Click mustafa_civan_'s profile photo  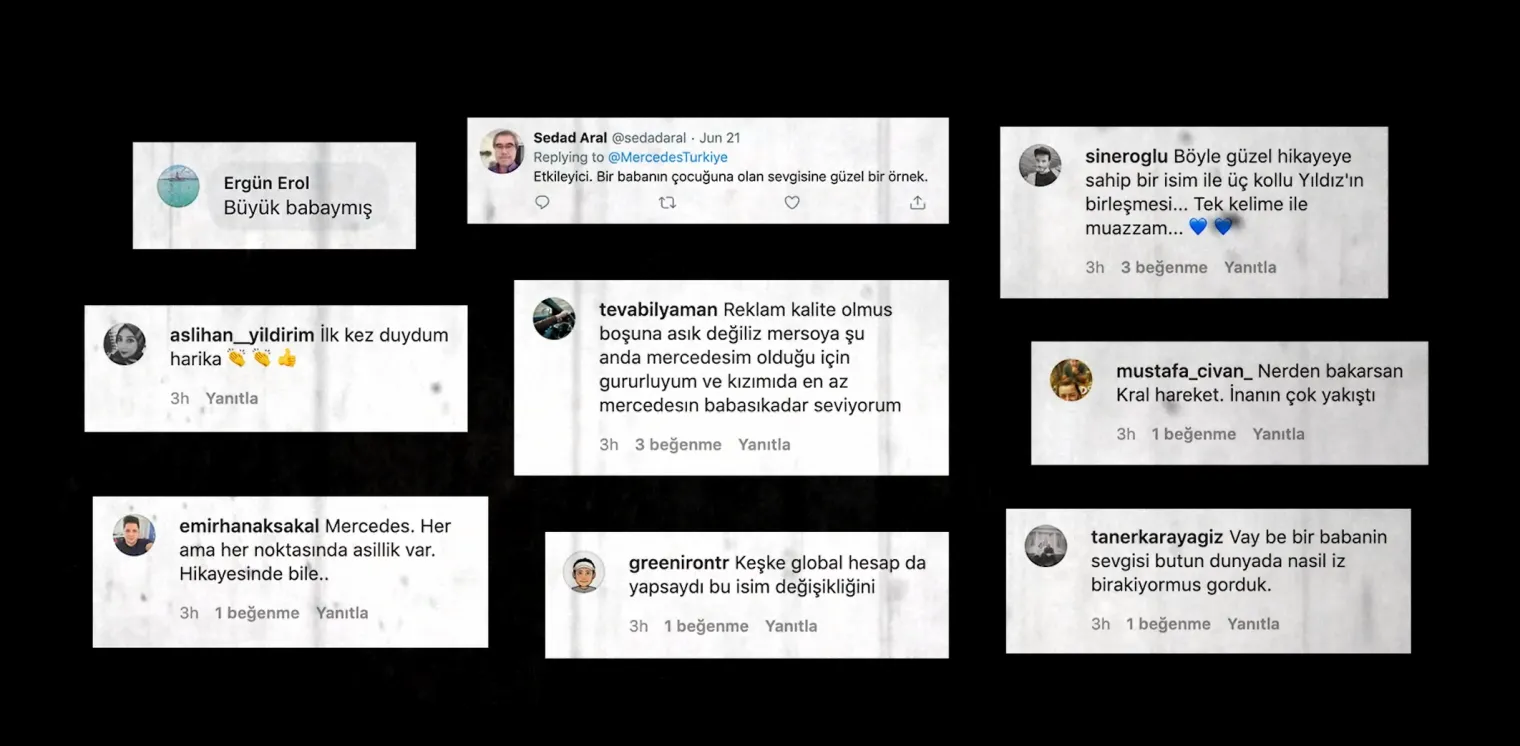tap(1071, 380)
